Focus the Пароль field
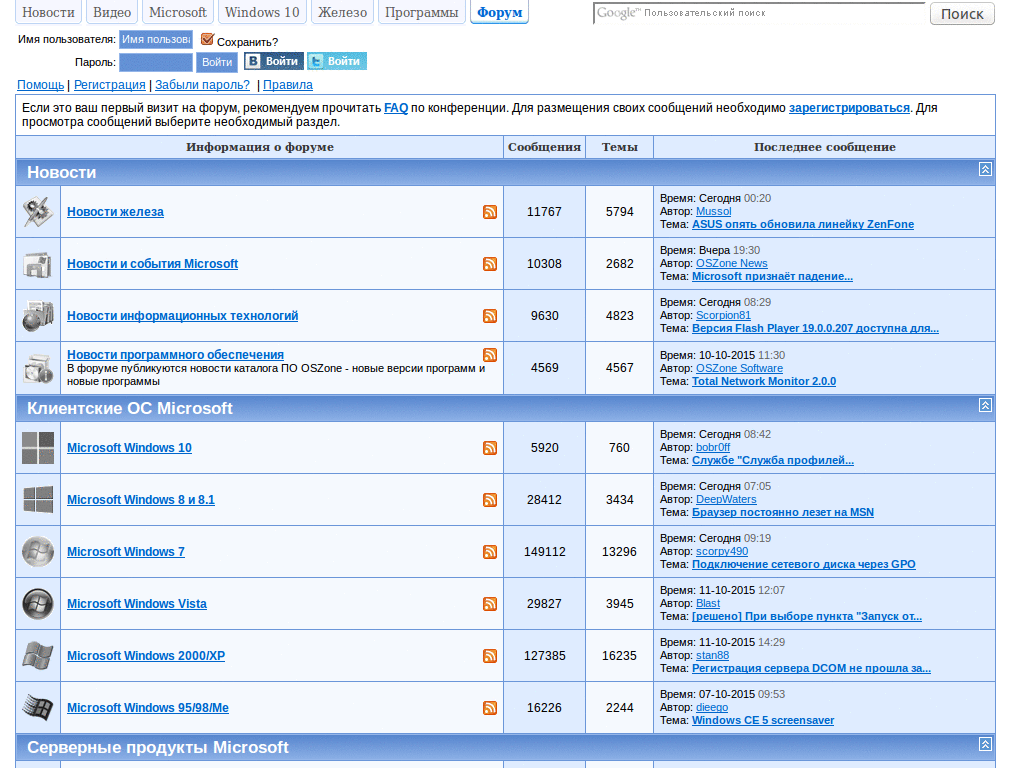 pyautogui.click(x=155, y=62)
